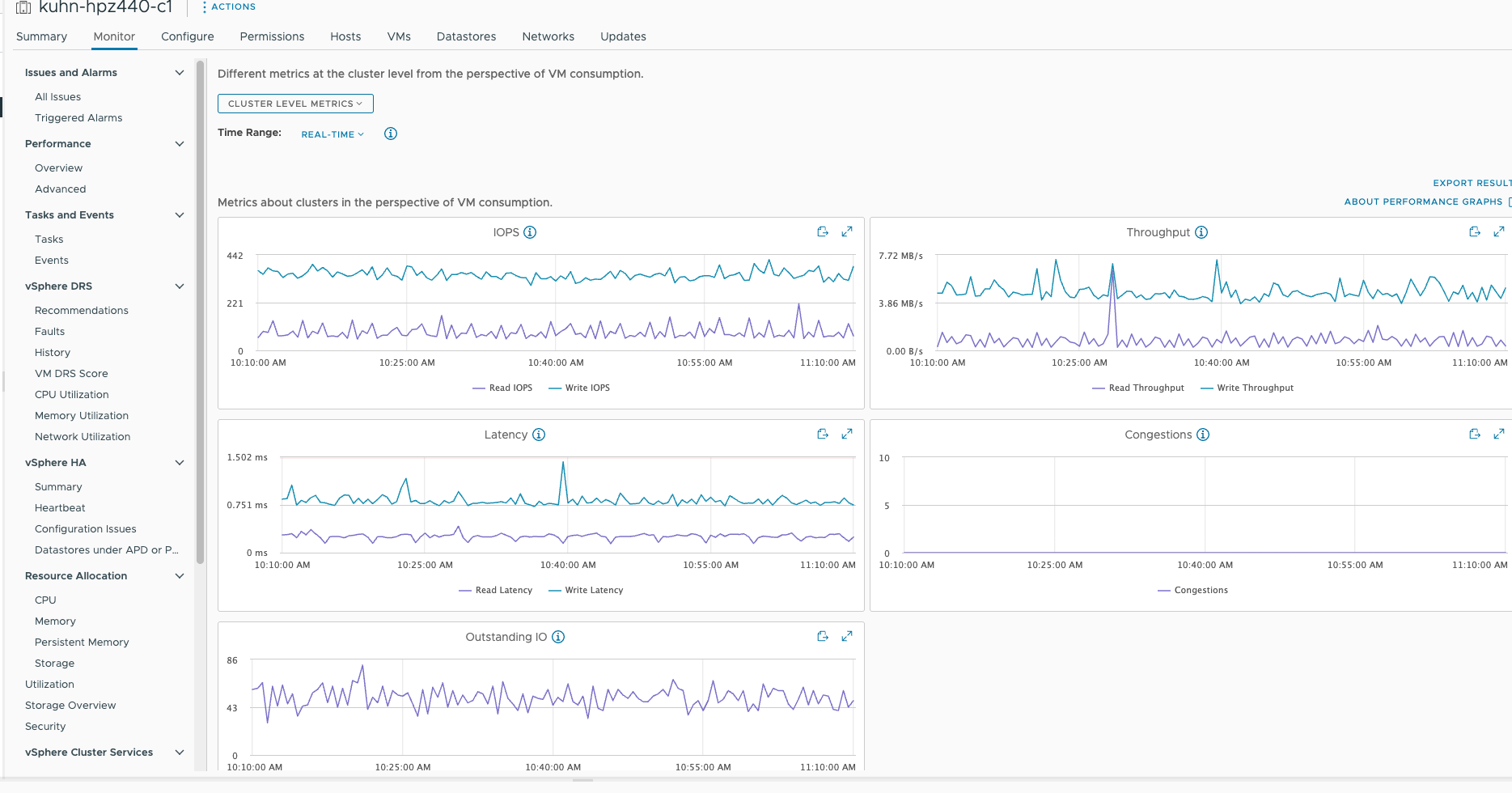Export the IOPS chart data
This screenshot has width=1512, height=793.
click(x=823, y=231)
